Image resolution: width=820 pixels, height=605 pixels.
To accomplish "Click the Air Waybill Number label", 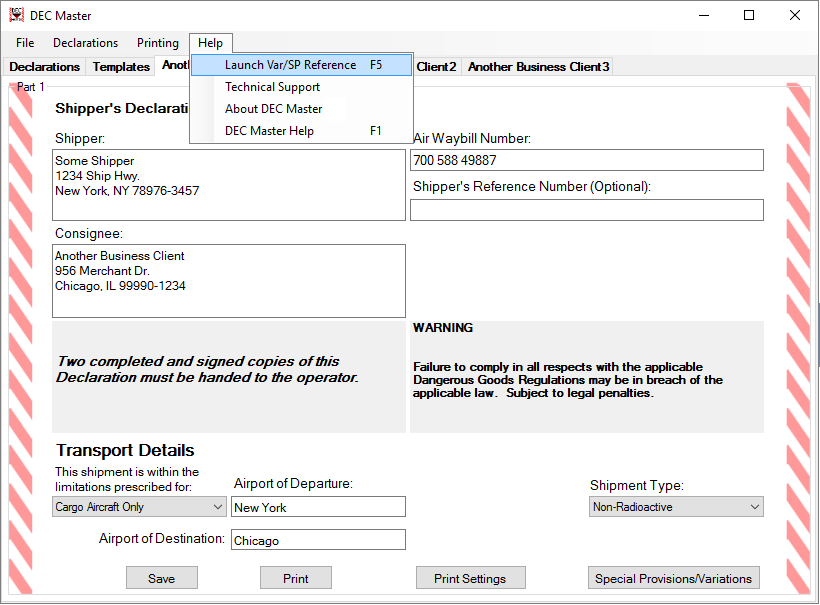I will coord(472,139).
